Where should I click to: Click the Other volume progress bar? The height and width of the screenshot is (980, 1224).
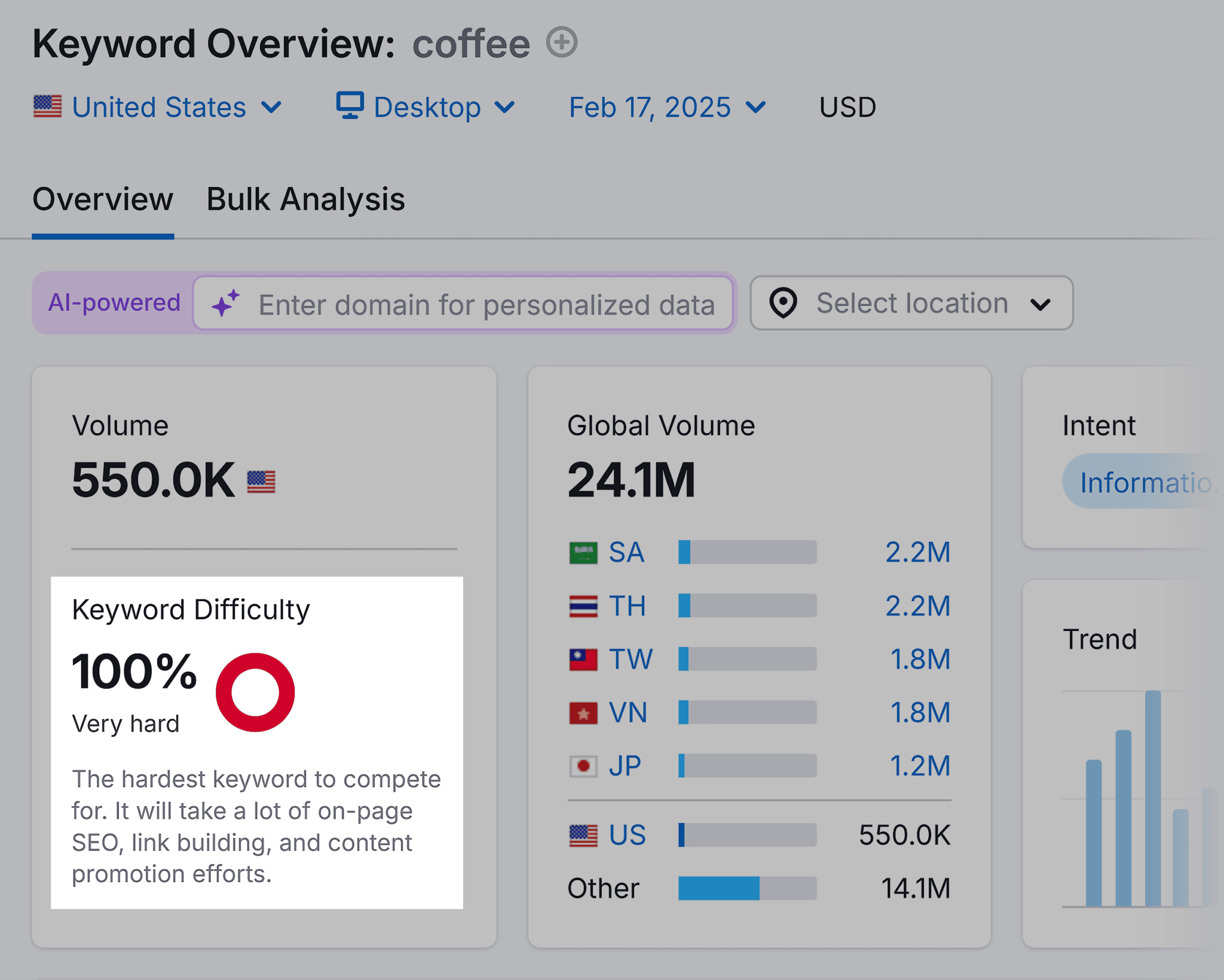[746, 889]
